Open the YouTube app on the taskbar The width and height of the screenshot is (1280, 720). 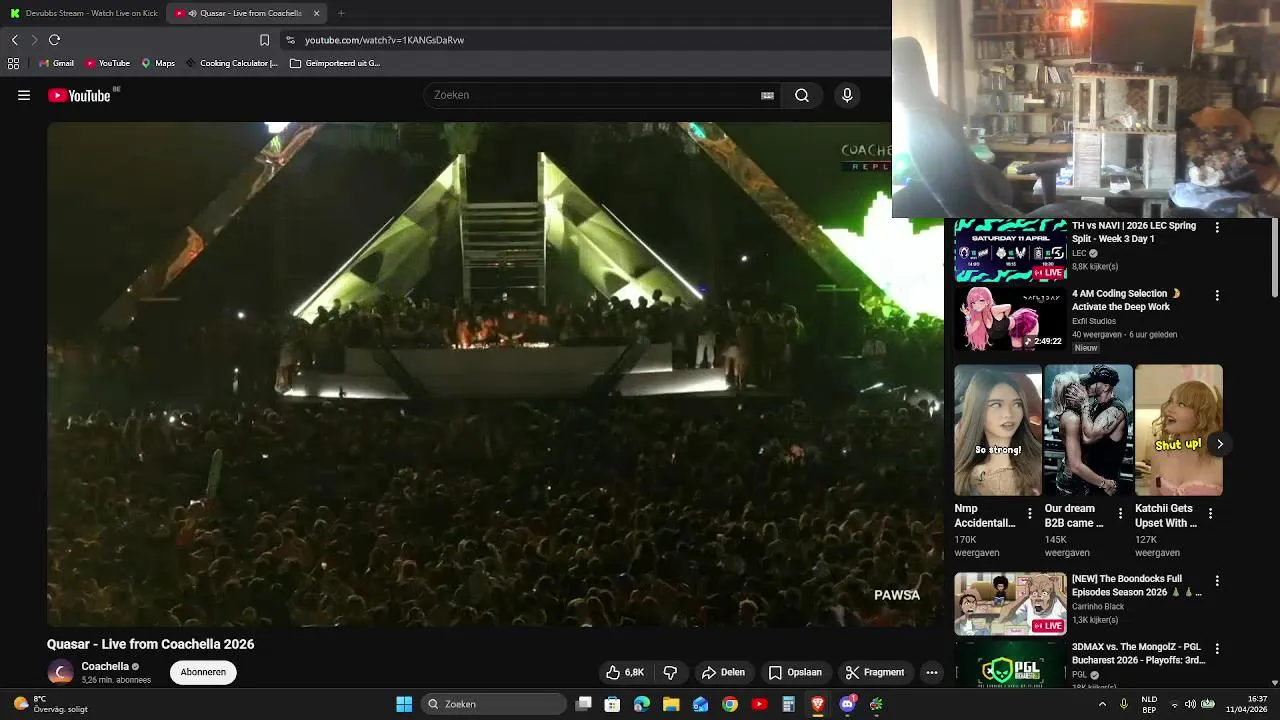(x=759, y=704)
